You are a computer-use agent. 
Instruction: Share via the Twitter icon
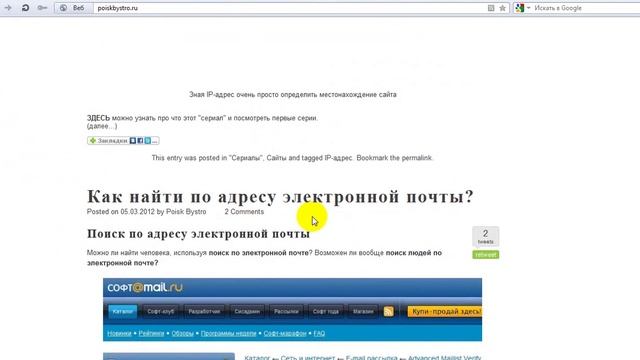(147, 140)
